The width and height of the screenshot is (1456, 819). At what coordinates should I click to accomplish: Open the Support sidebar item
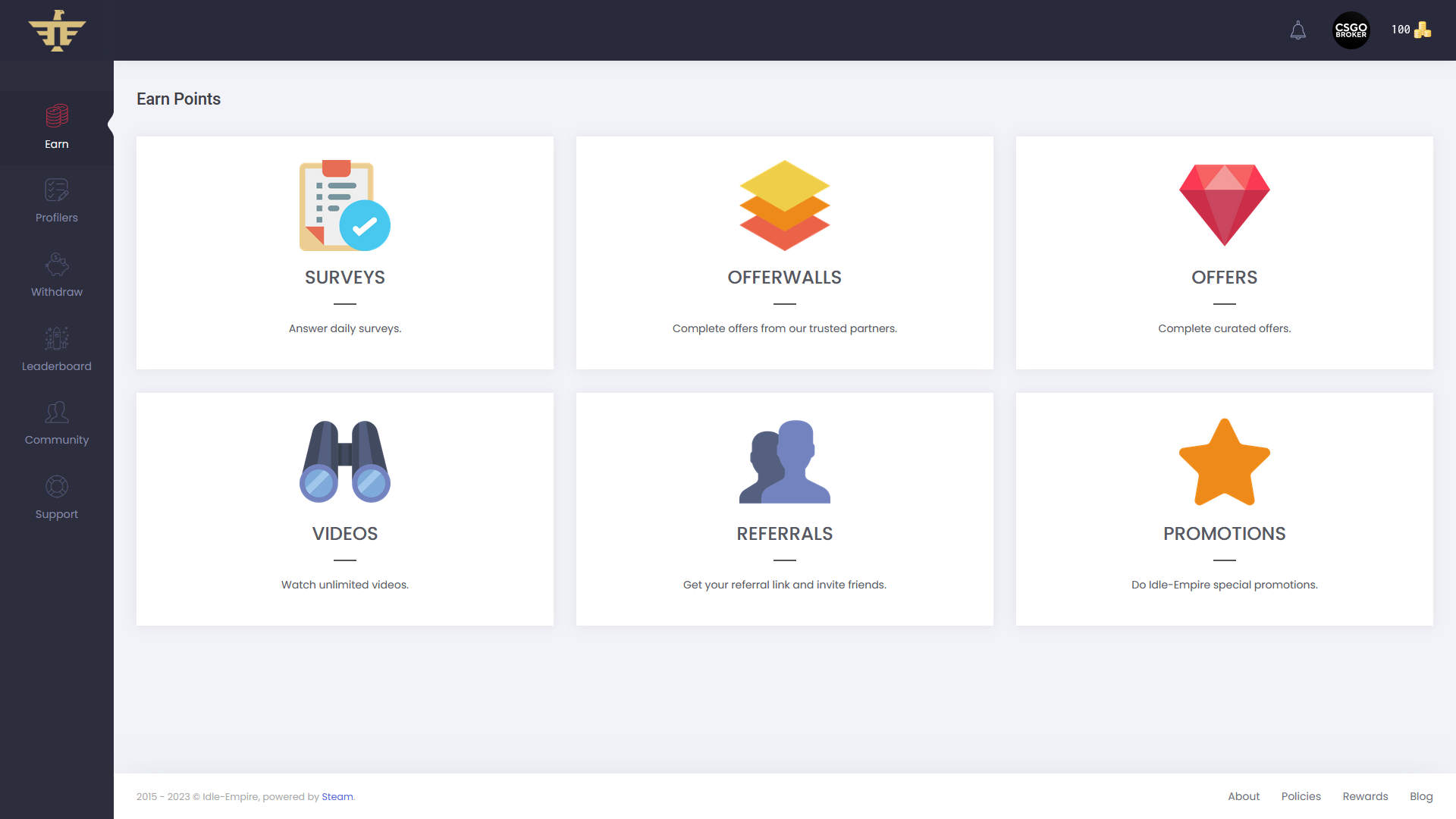click(x=57, y=497)
